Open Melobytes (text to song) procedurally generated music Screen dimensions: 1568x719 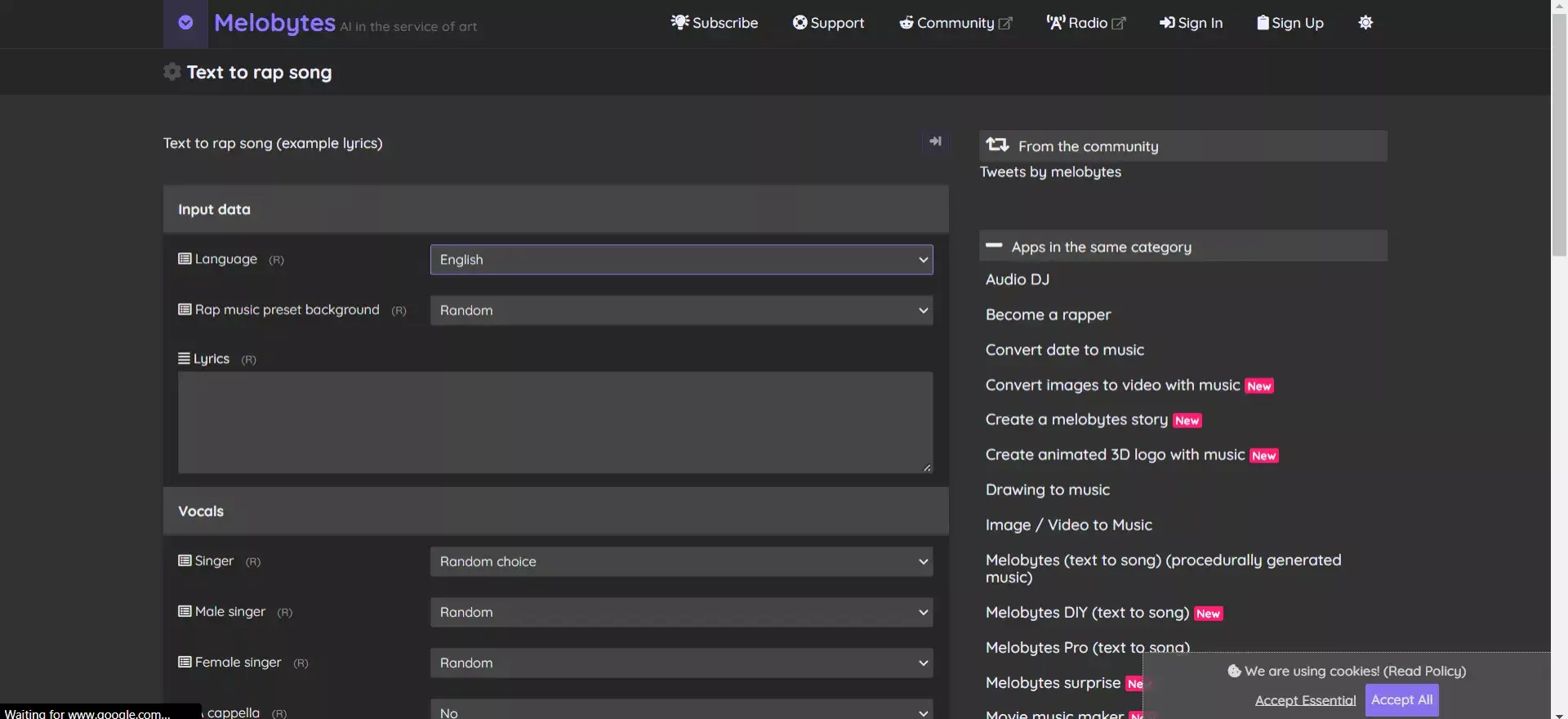(1163, 569)
